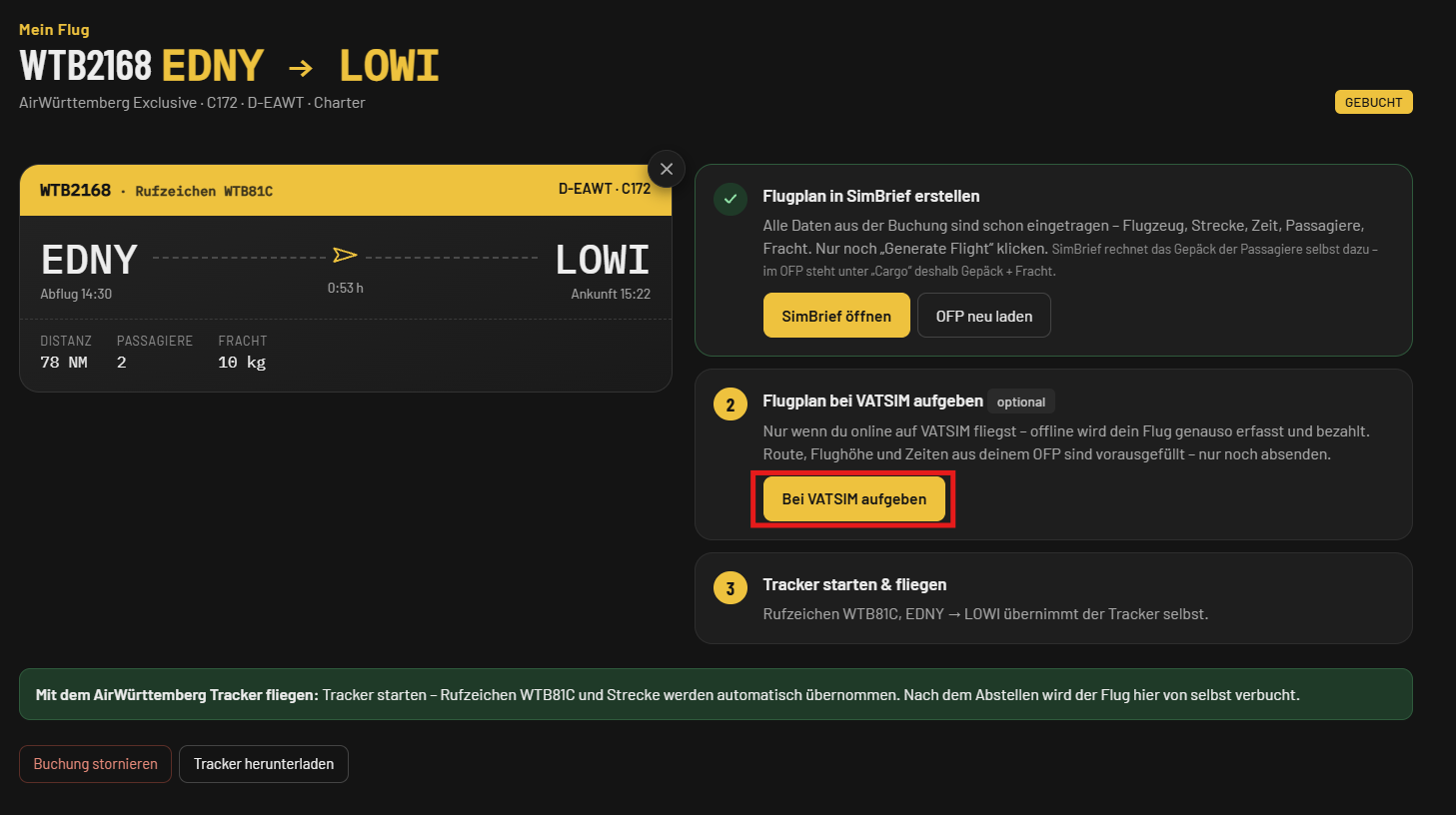Viewport: 1456px width, 815px height.
Task: Click the Flugplan in SimBrief erstellen heading
Action: (x=871, y=196)
